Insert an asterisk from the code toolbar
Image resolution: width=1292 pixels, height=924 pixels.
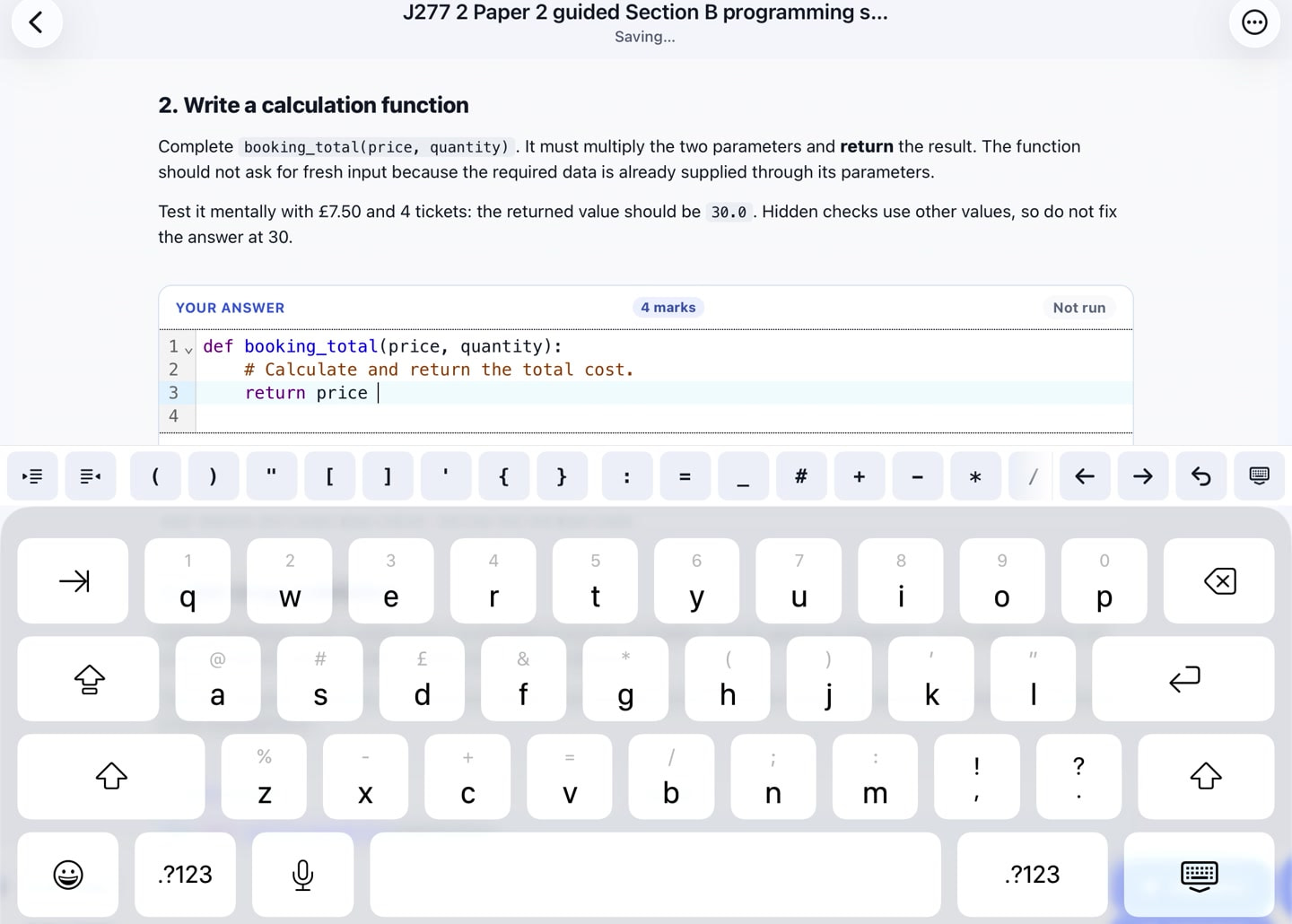tap(975, 476)
